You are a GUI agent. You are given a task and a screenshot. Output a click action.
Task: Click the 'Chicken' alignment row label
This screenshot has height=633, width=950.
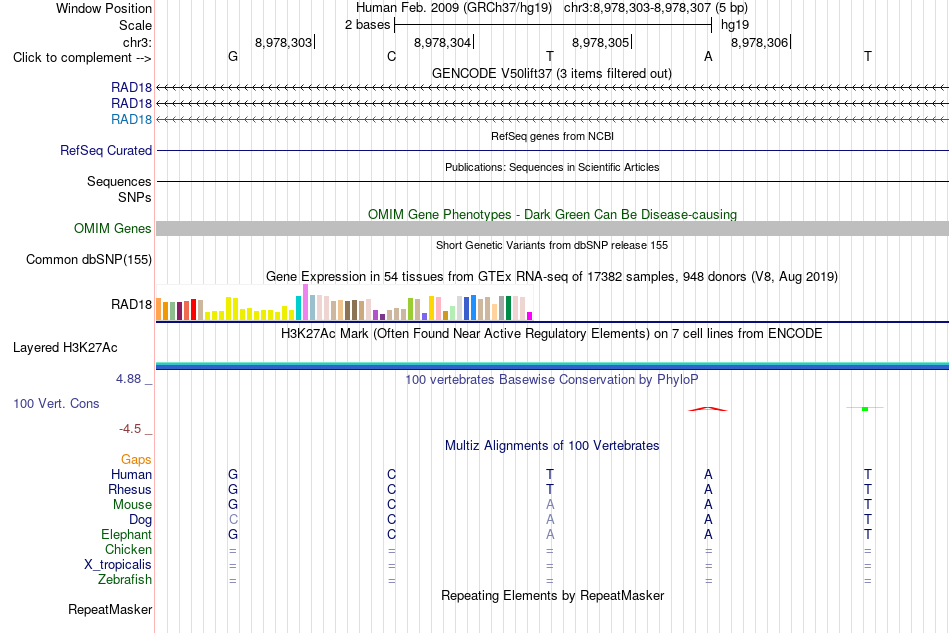pos(128,549)
